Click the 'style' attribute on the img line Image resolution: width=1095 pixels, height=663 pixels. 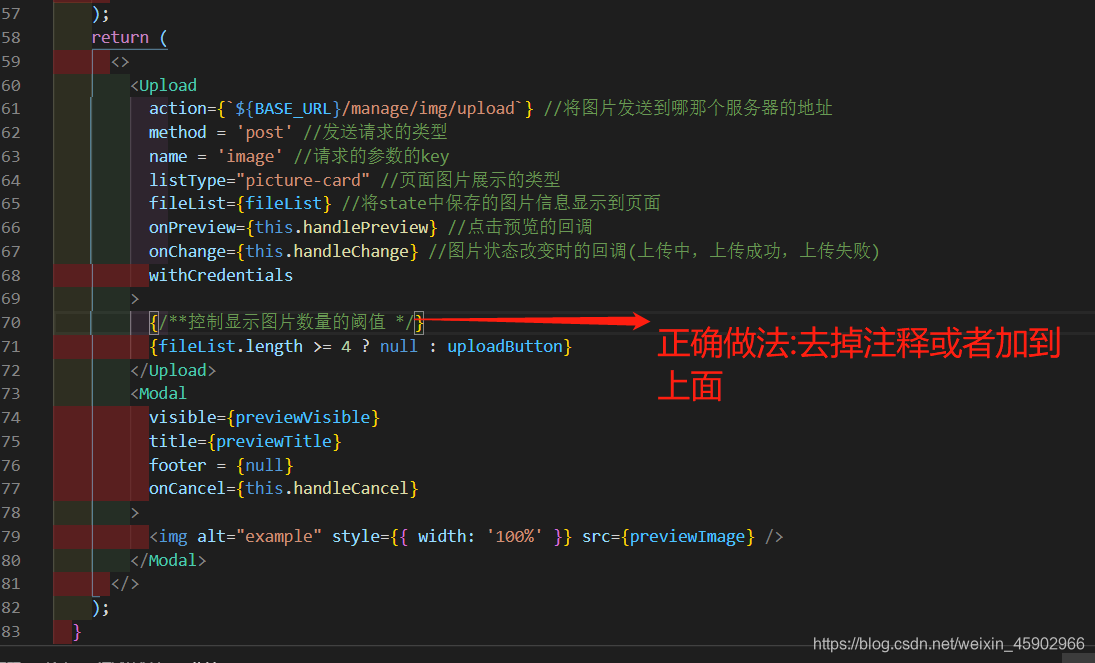click(355, 537)
